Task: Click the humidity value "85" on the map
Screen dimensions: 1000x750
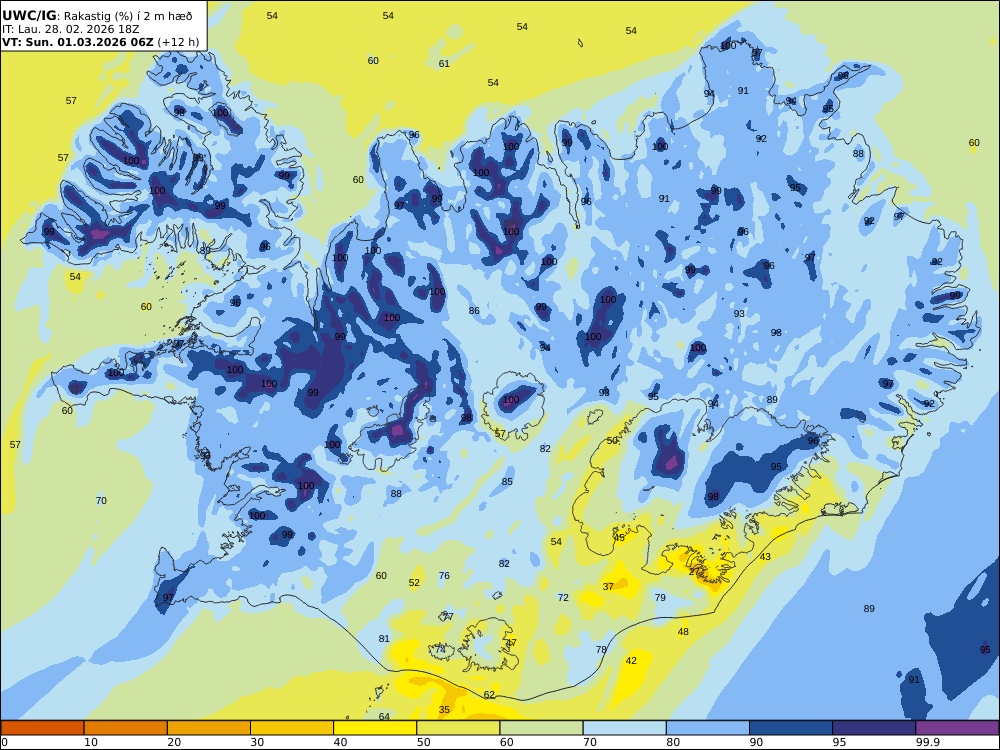Action: [507, 482]
